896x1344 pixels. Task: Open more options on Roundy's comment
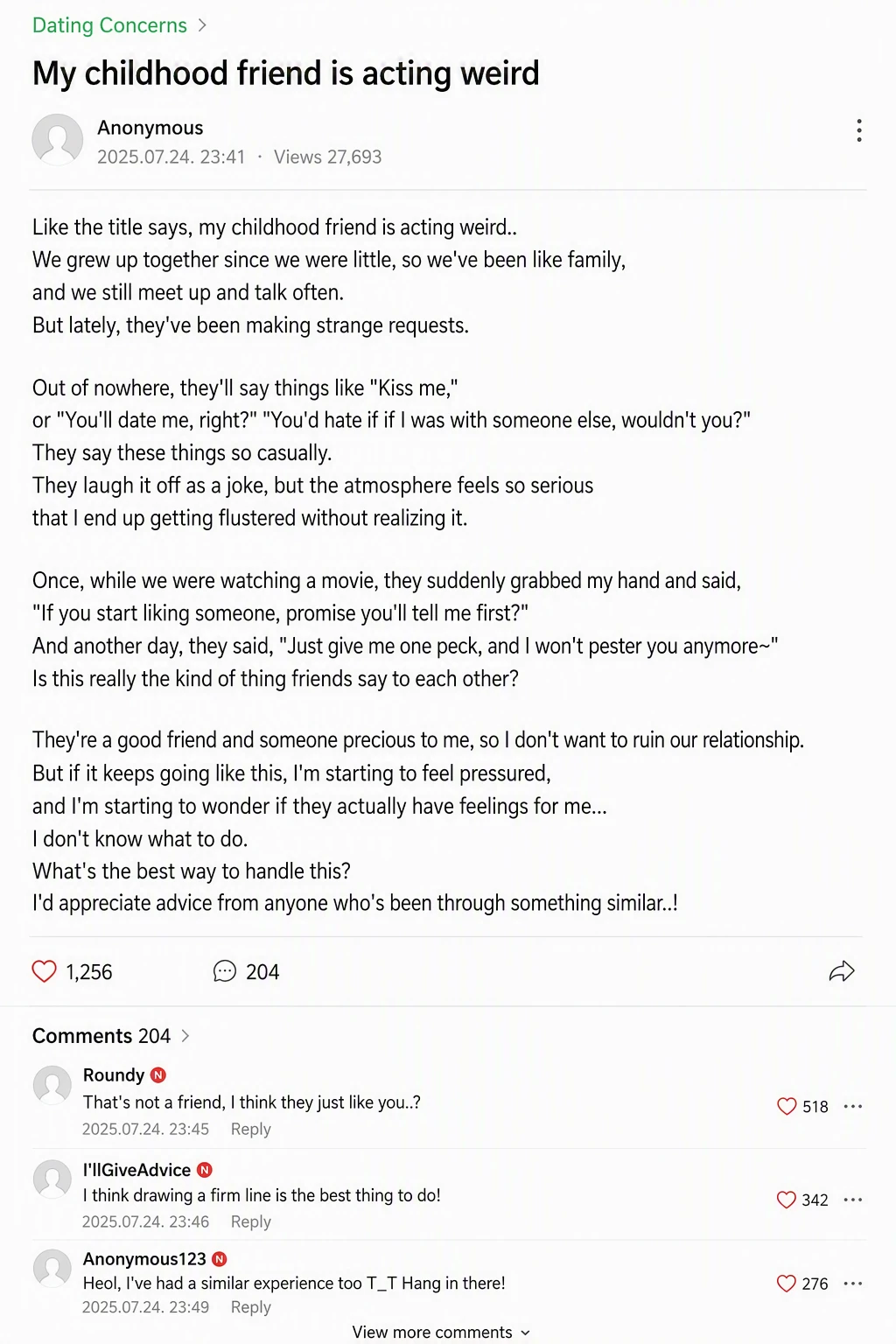pyautogui.click(x=853, y=1106)
